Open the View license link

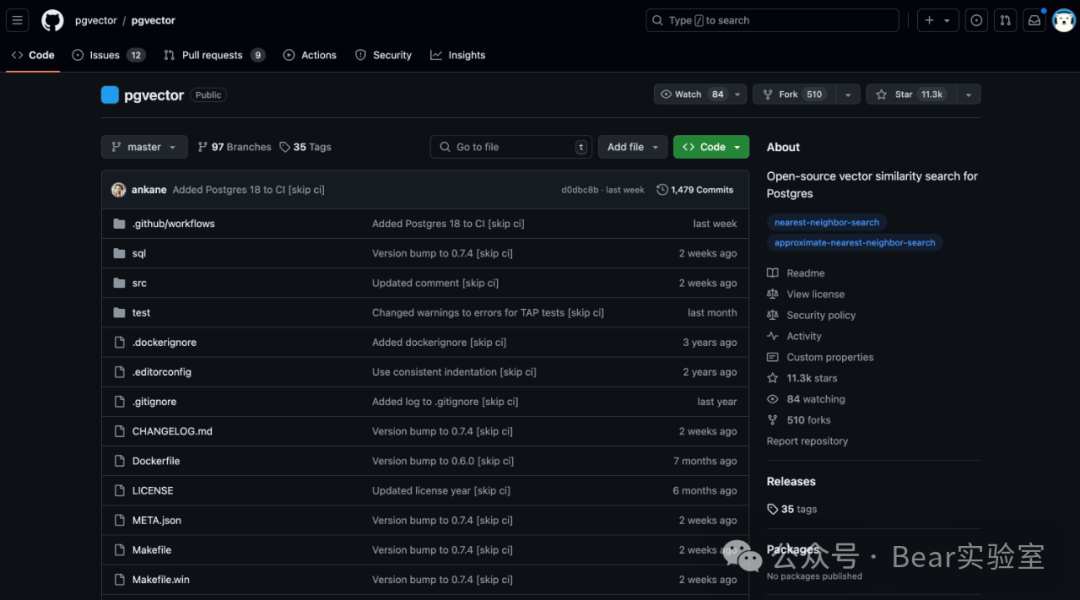point(816,294)
